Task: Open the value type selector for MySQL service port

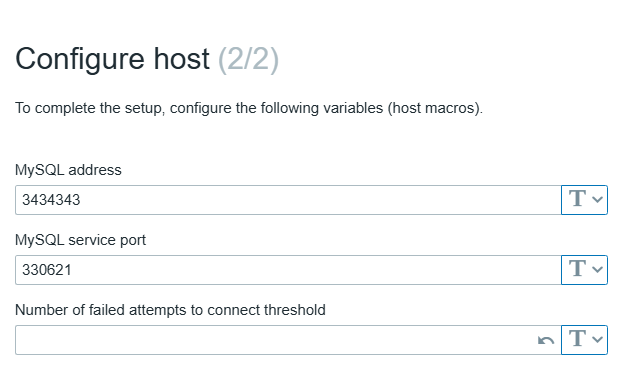Action: pos(584,270)
